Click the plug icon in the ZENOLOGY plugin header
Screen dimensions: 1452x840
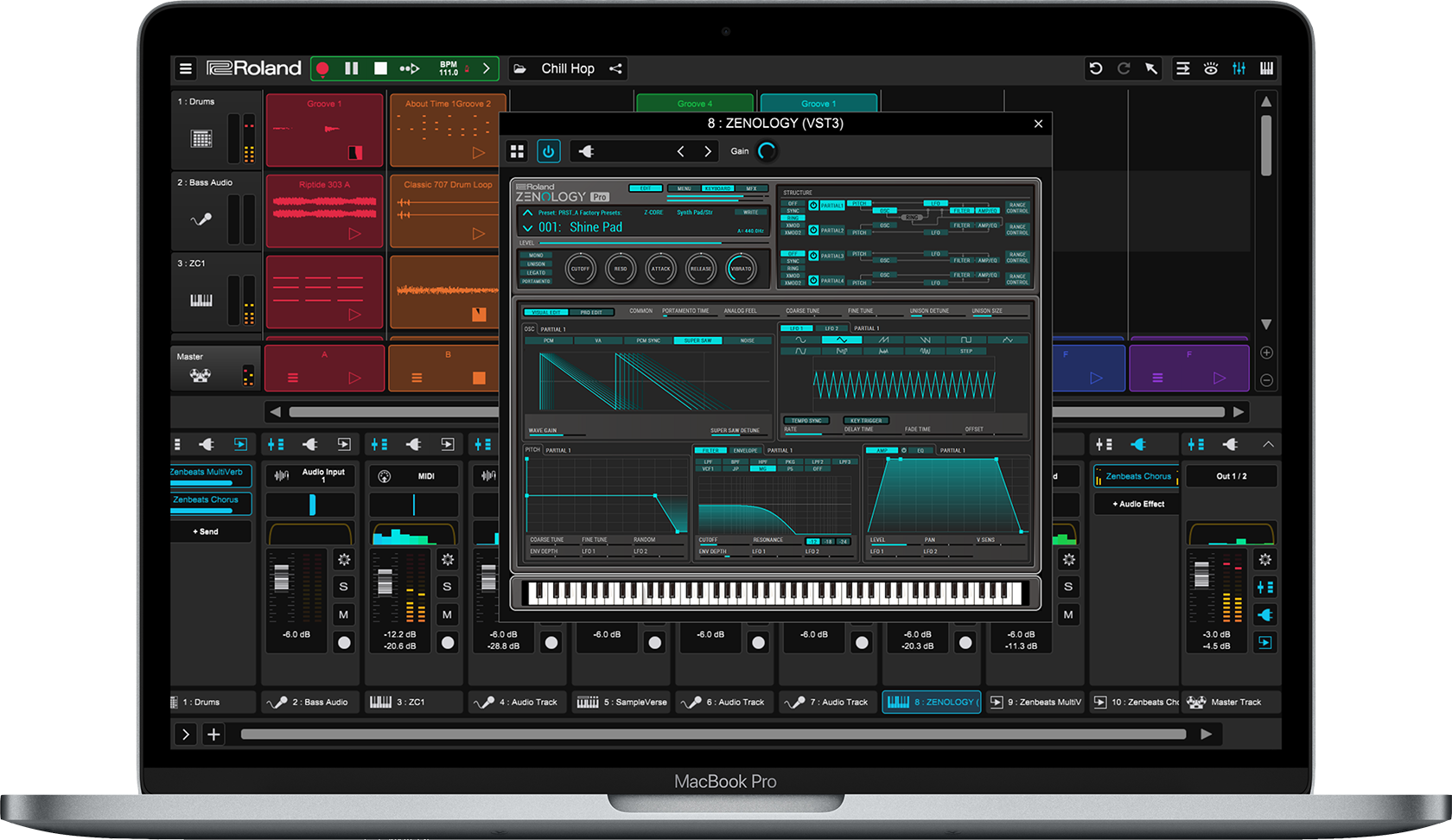[x=586, y=151]
